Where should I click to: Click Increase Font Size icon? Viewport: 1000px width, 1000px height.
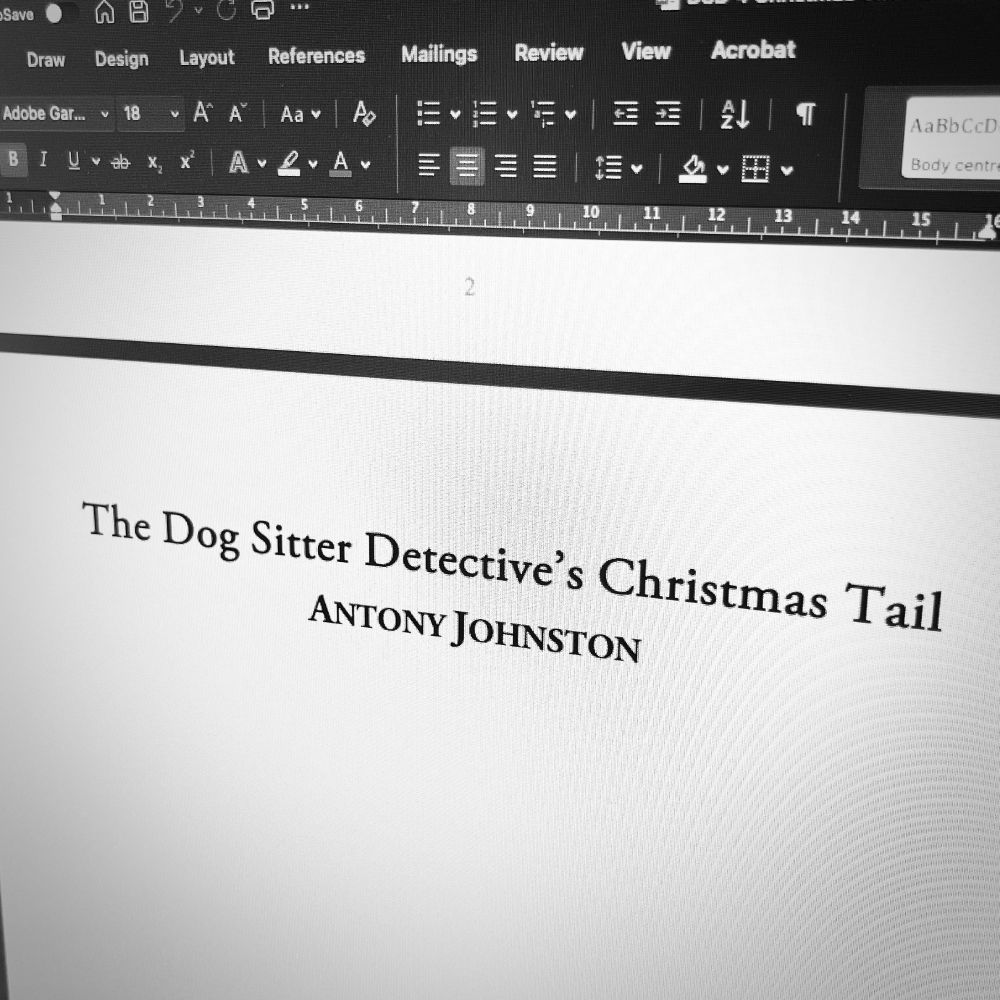(203, 113)
